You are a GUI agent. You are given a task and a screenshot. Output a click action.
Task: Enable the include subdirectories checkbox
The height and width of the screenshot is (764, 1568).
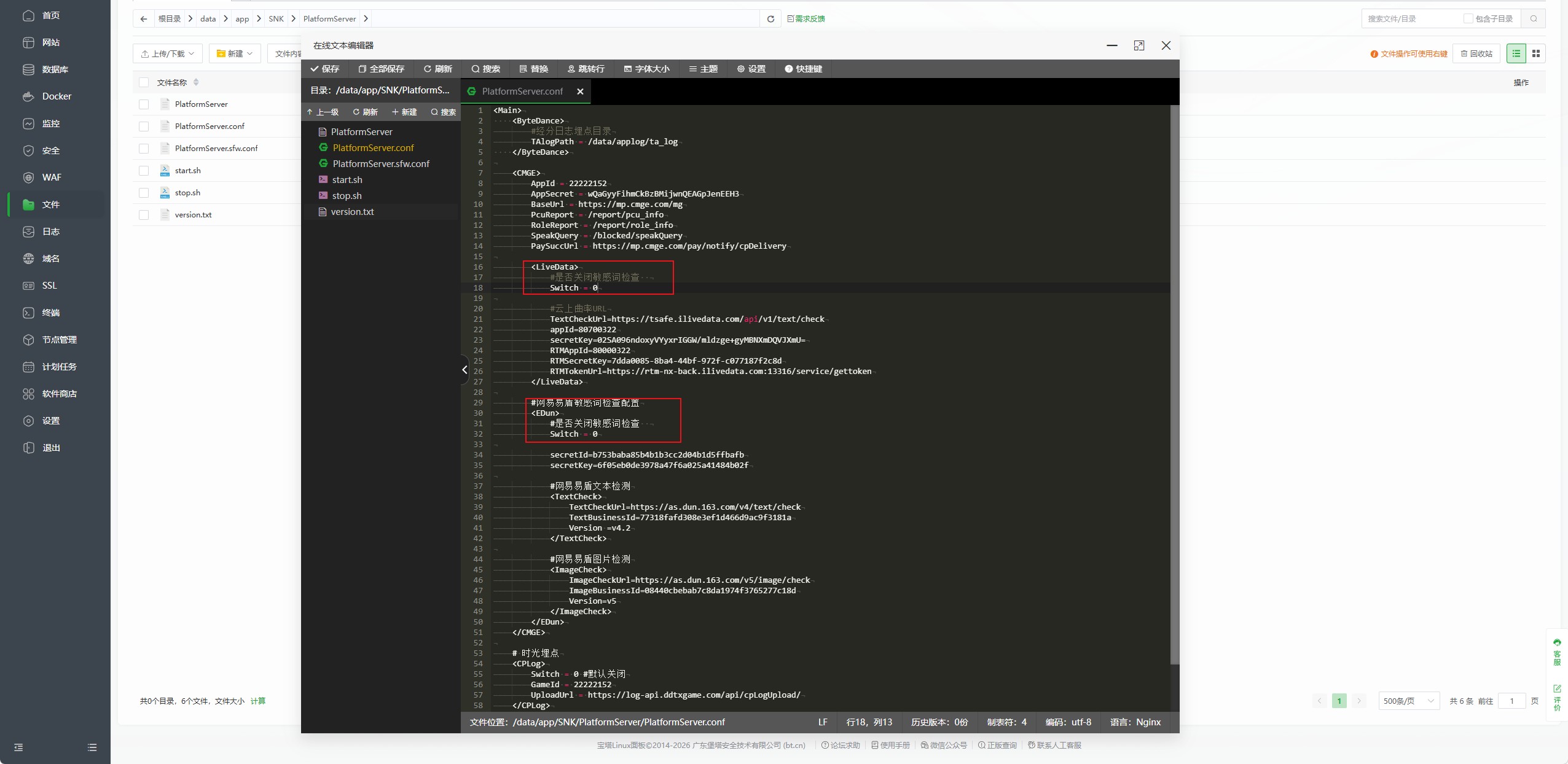(x=1468, y=19)
